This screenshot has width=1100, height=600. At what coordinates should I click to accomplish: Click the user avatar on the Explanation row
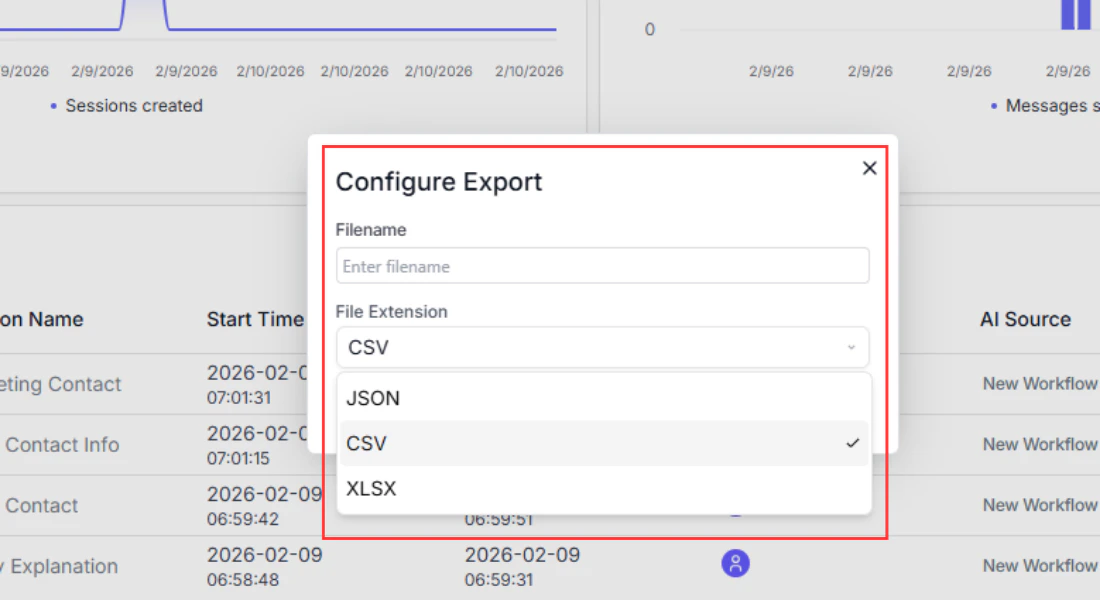pos(735,563)
